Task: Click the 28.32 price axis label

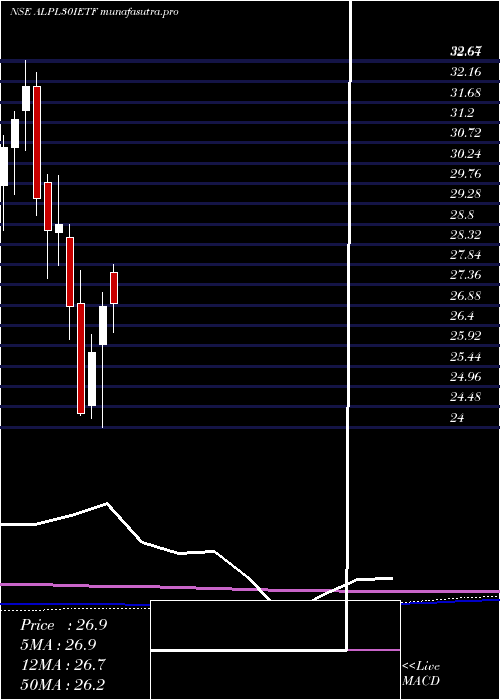Action: 466,235
